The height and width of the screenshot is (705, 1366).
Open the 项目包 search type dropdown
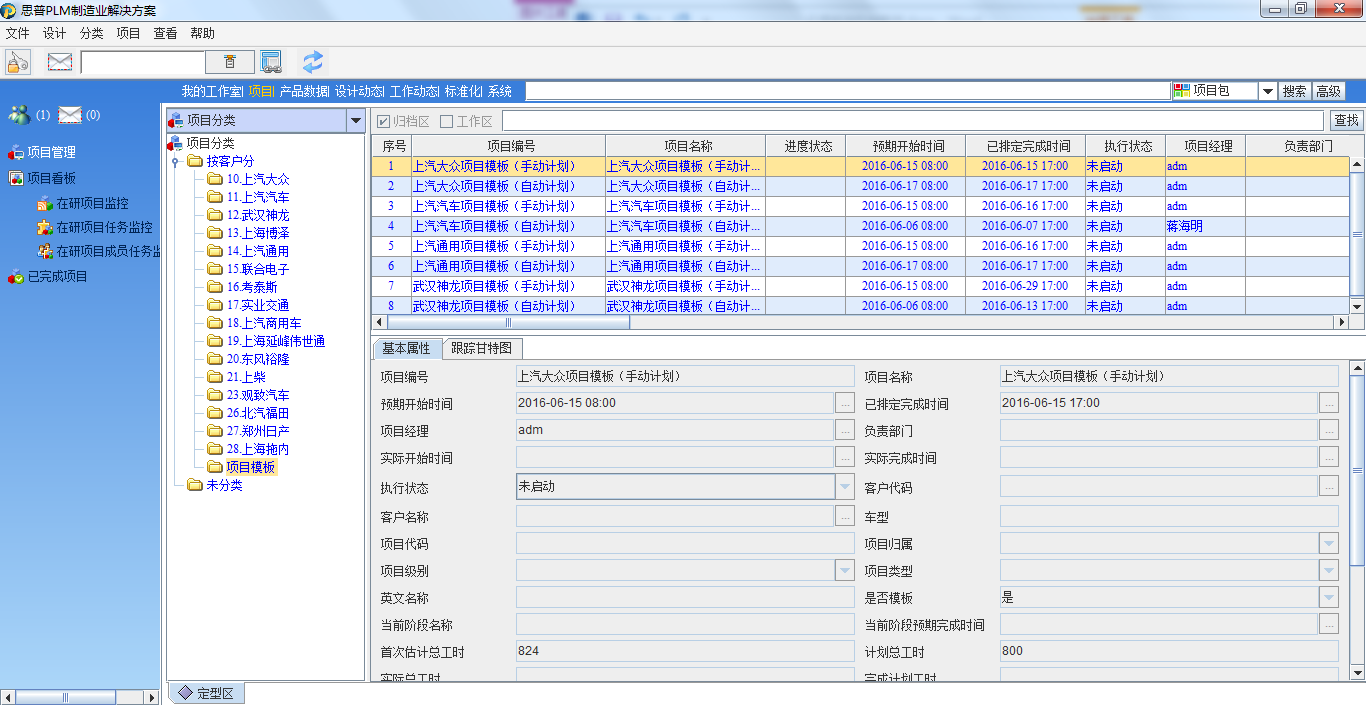tap(1267, 91)
